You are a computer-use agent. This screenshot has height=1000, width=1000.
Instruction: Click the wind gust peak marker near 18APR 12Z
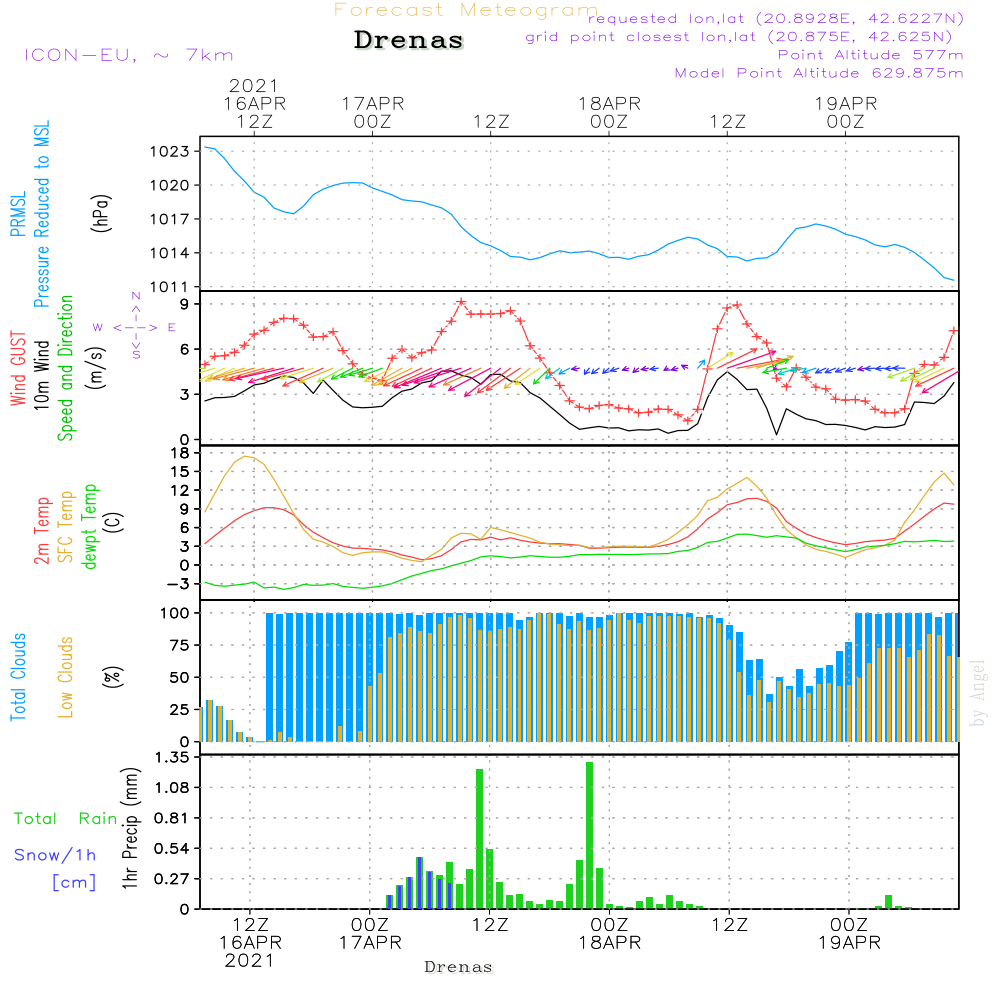coord(738,305)
